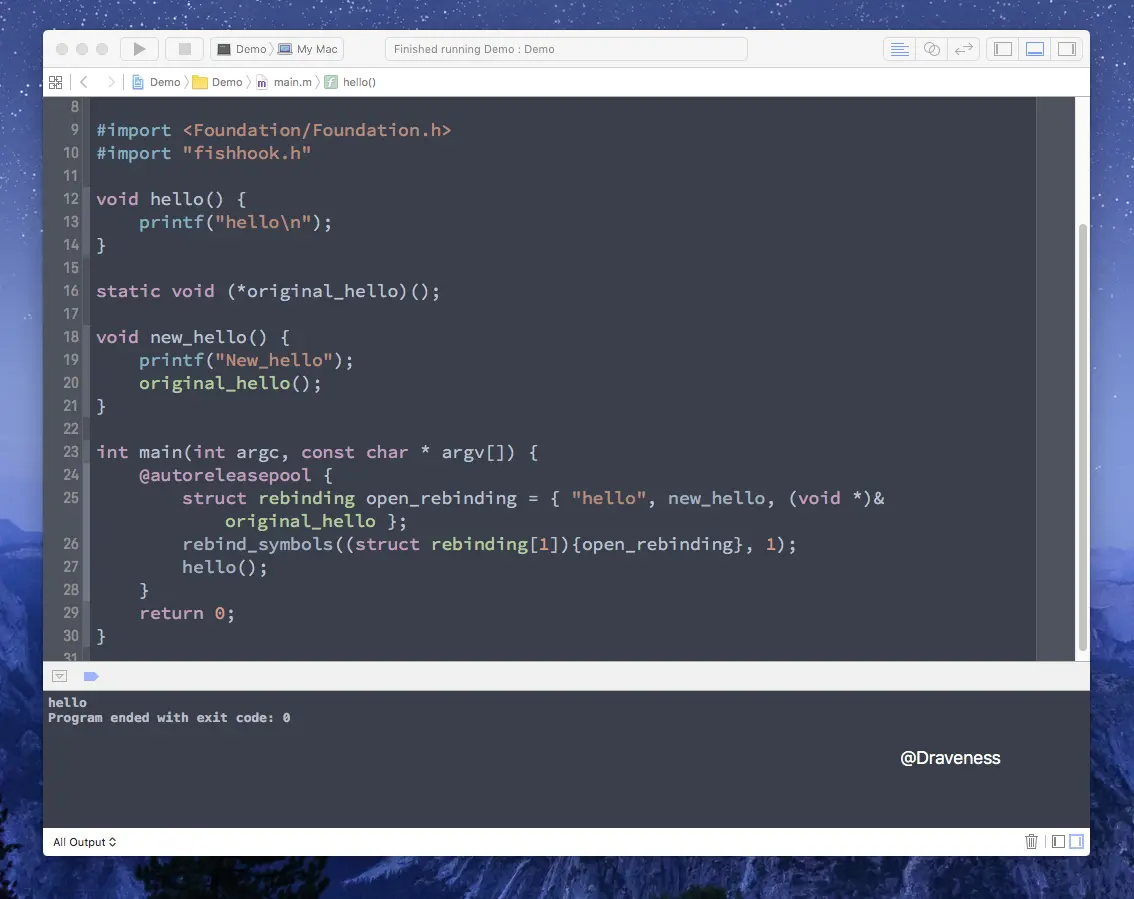Run the Demo scheme with the Play button
Image resolution: width=1134 pixels, height=899 pixels.
(139, 48)
